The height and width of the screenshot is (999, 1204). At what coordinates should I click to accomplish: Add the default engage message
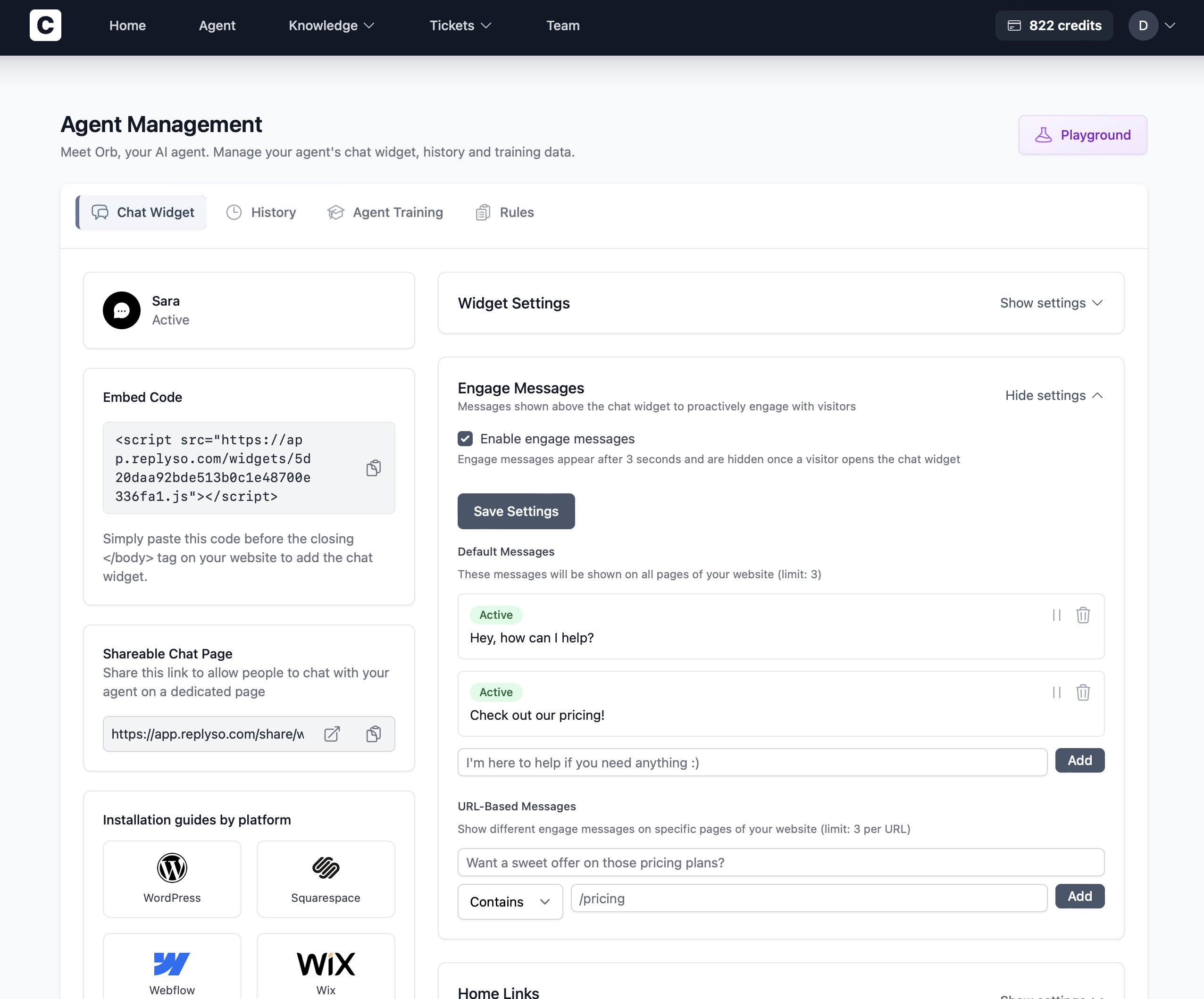[1079, 760]
